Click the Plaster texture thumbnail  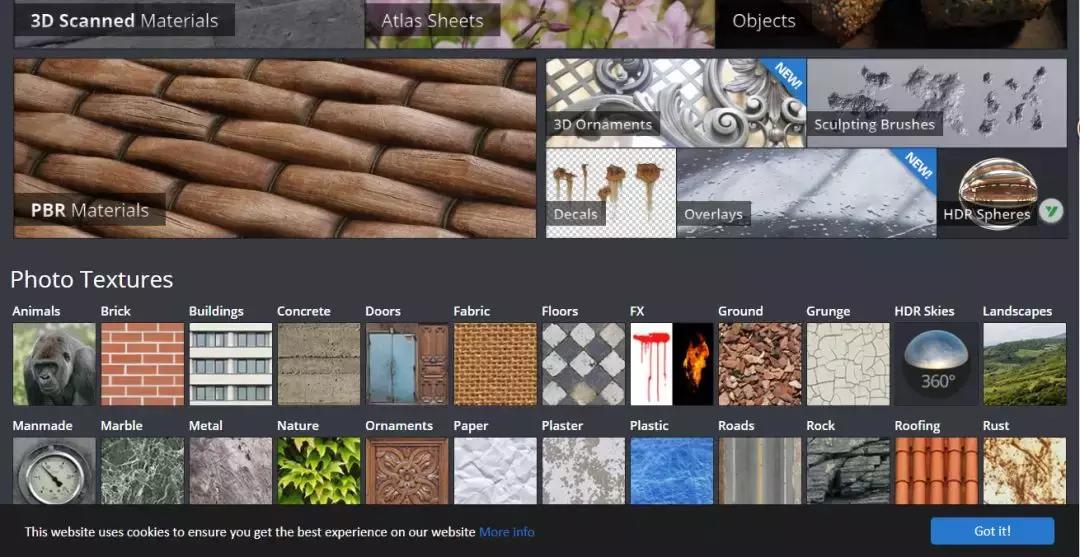[583, 471]
